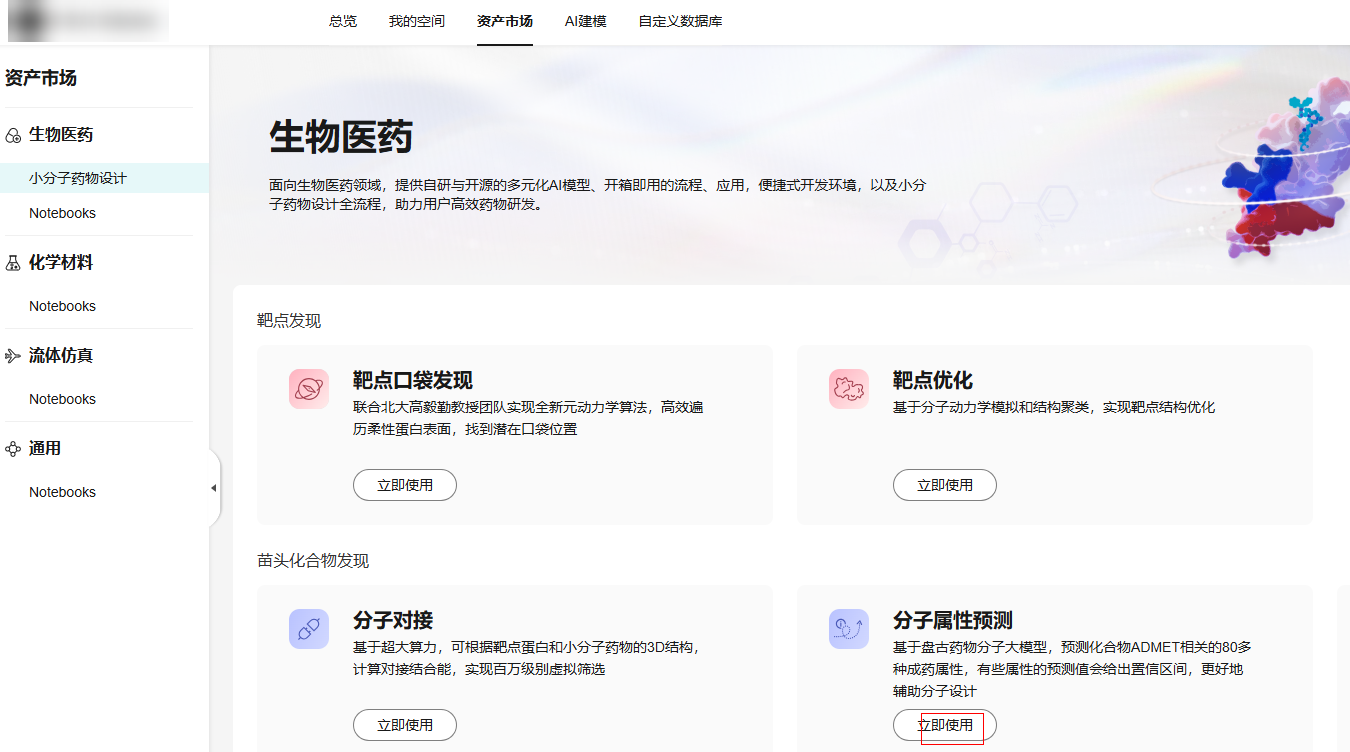Viewport: 1350px width, 752px height.
Task: Click the 靶点优化 card title
Action: (933, 381)
